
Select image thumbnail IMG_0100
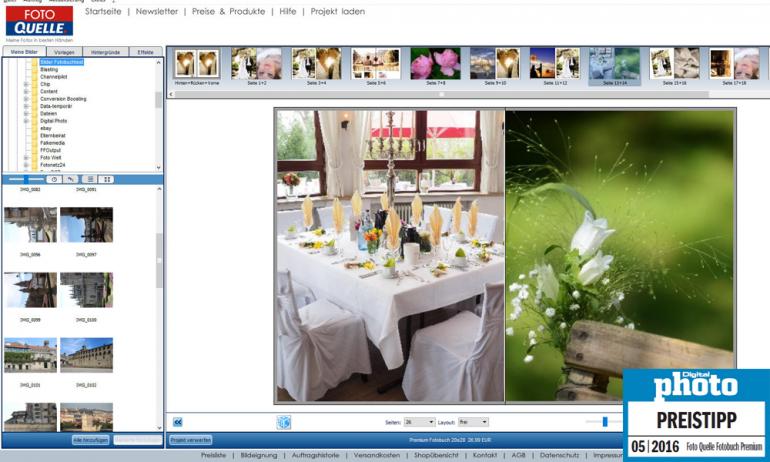pyautogui.click(x=86, y=290)
